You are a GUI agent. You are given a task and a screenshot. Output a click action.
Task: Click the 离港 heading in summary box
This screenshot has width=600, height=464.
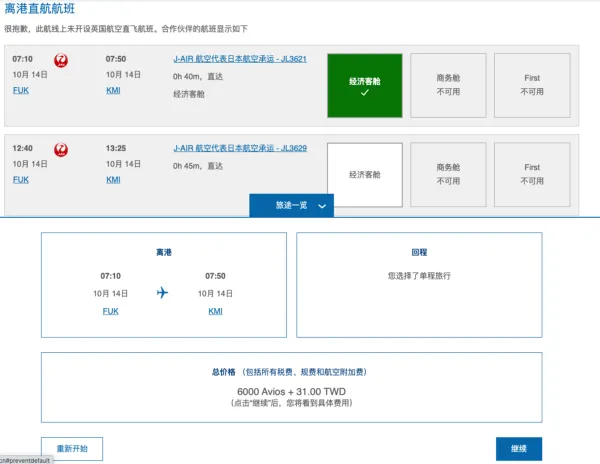tap(164, 252)
